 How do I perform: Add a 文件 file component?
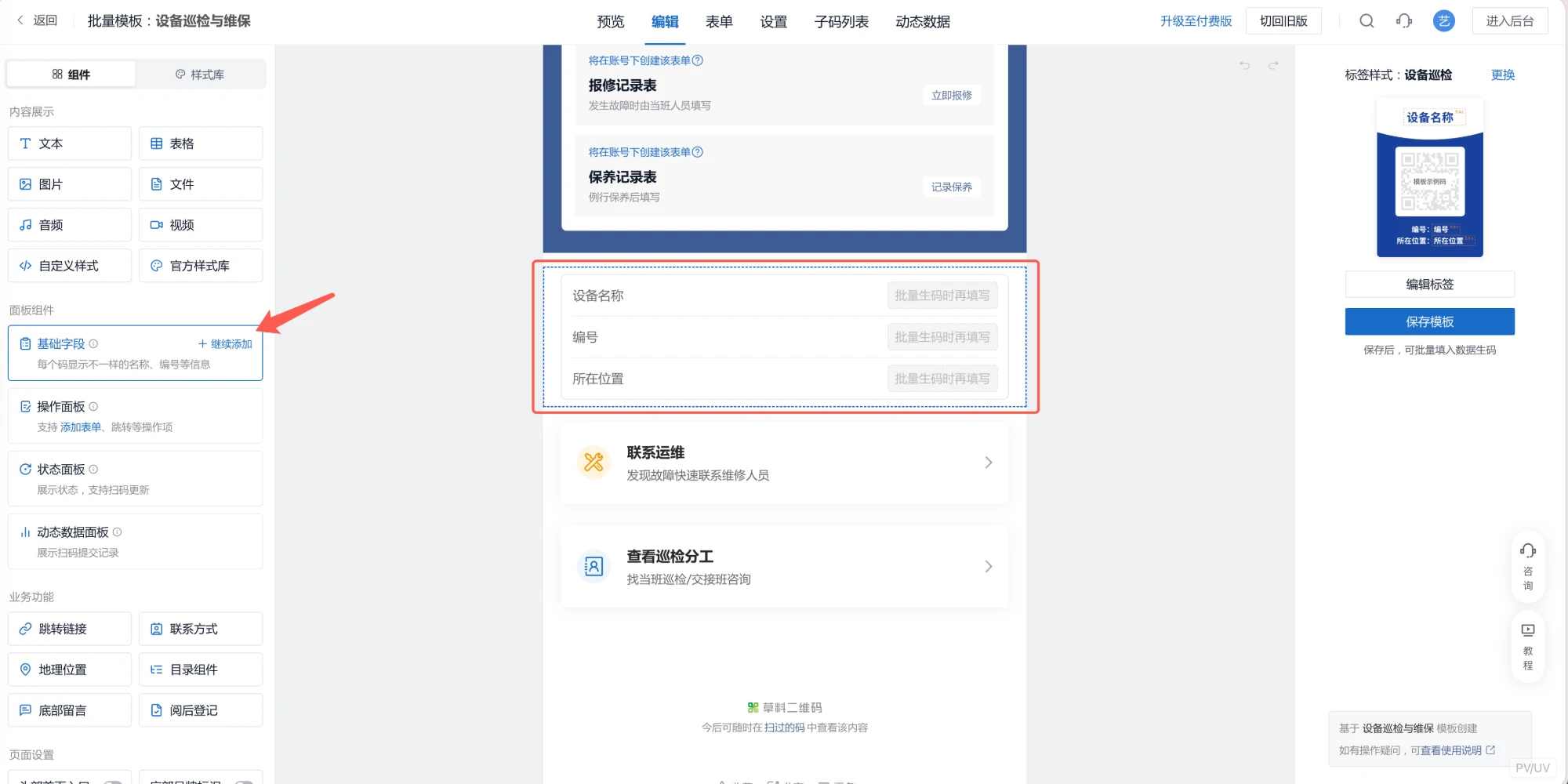click(201, 184)
